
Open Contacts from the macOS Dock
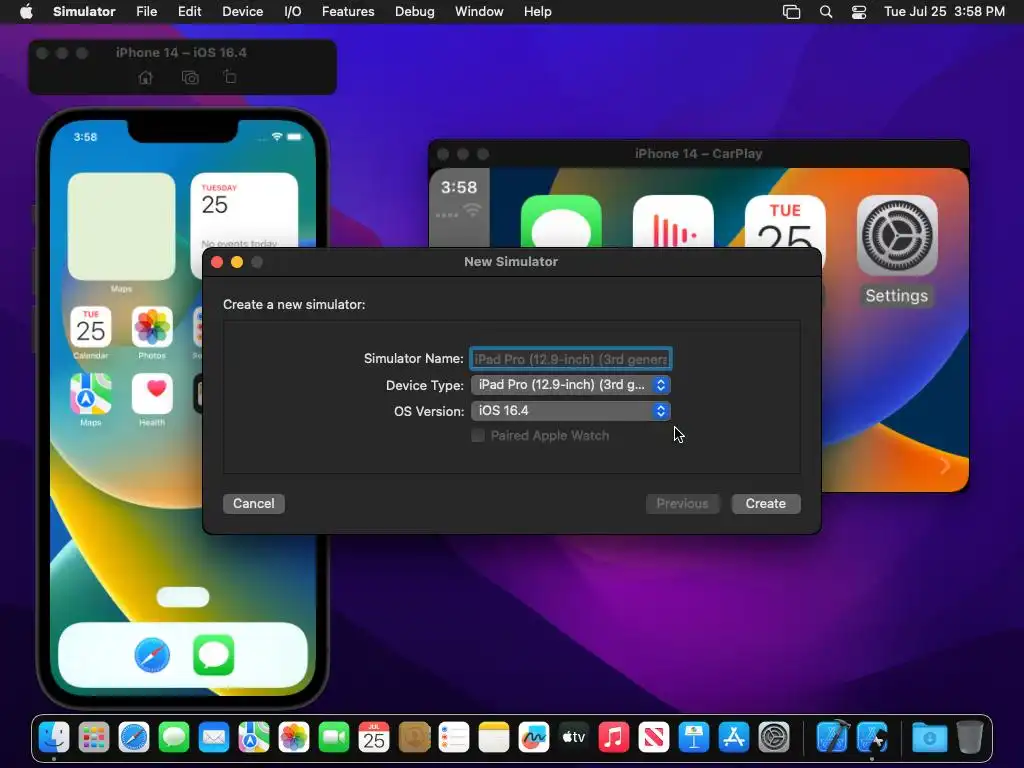(414, 738)
